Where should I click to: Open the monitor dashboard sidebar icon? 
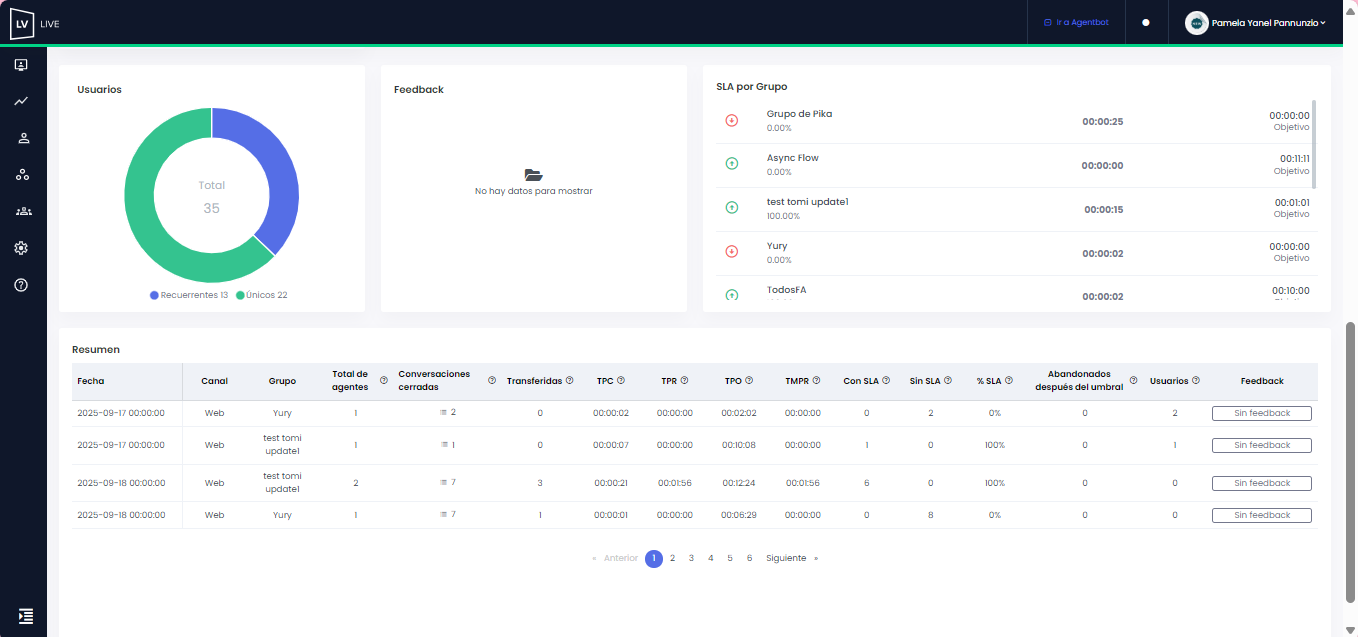pos(21,65)
